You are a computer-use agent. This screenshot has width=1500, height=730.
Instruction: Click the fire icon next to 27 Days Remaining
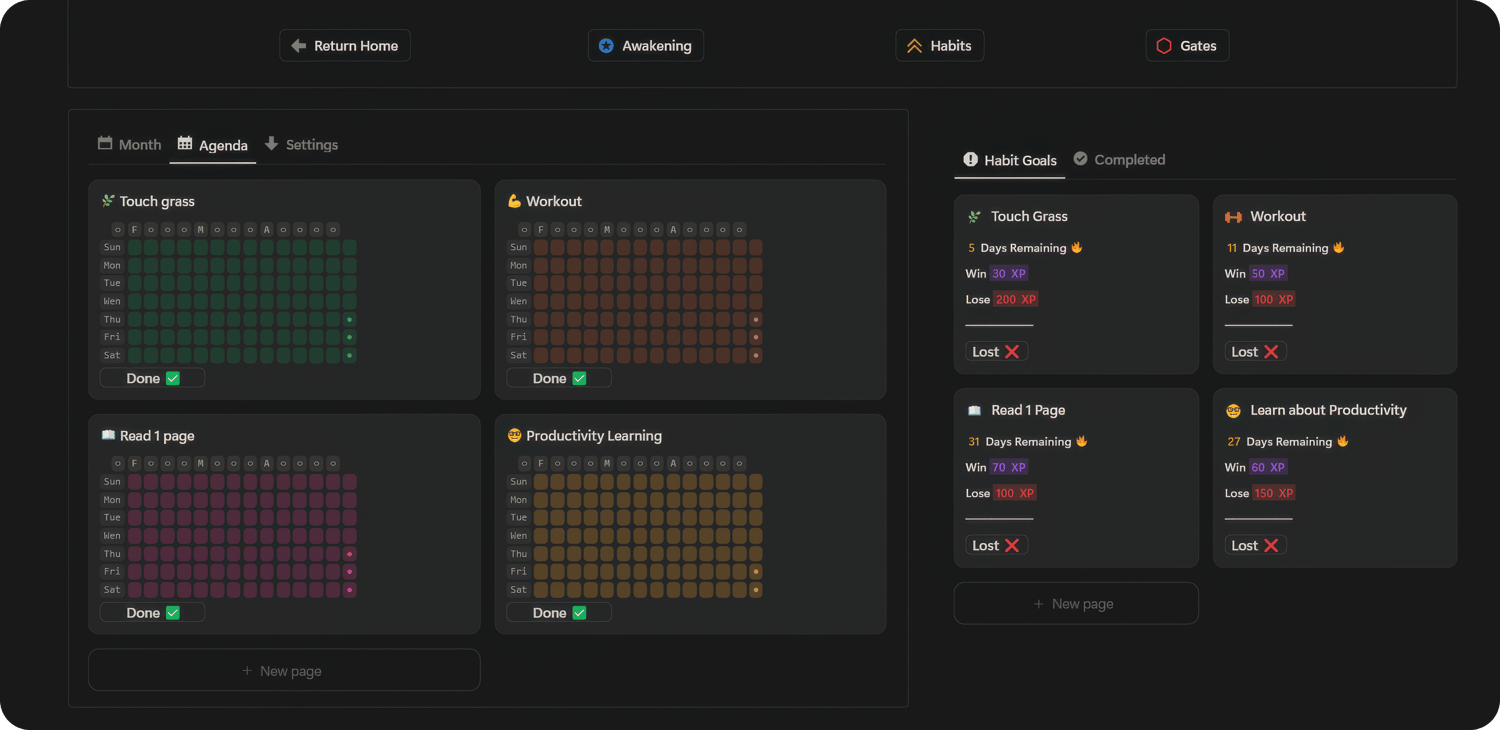1343,441
